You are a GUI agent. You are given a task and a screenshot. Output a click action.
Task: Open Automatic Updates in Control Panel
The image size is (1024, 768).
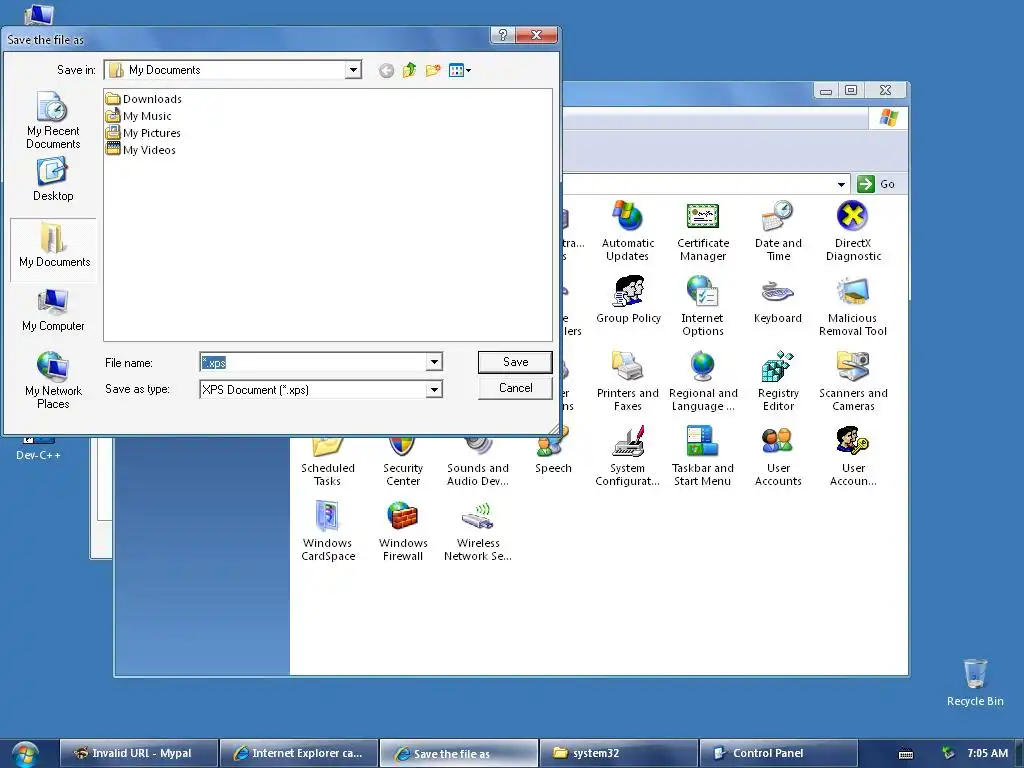coord(628,231)
